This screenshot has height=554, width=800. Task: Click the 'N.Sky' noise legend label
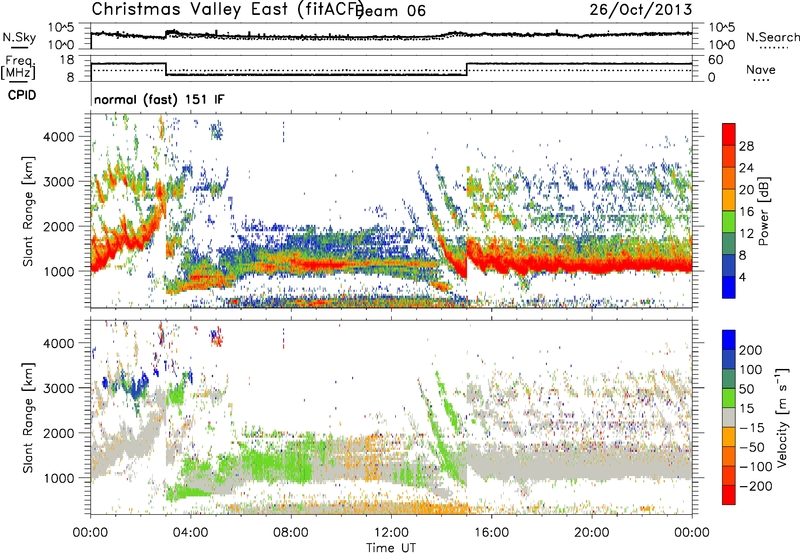point(19,37)
